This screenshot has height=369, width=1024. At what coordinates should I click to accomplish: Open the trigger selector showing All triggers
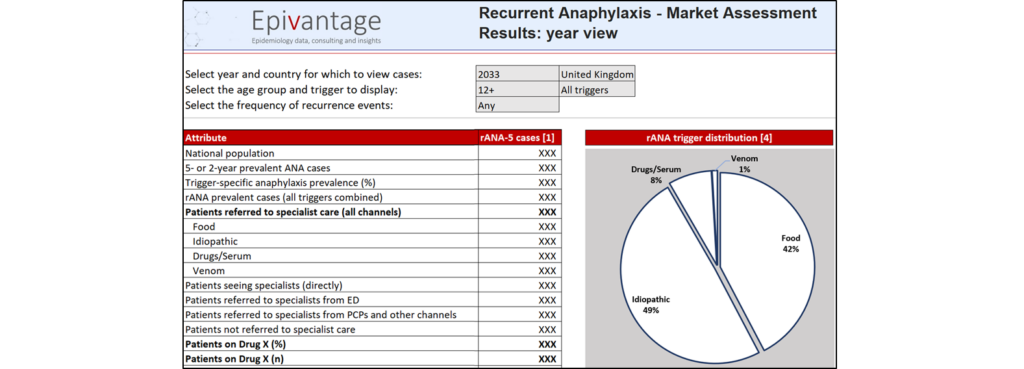[597, 89]
